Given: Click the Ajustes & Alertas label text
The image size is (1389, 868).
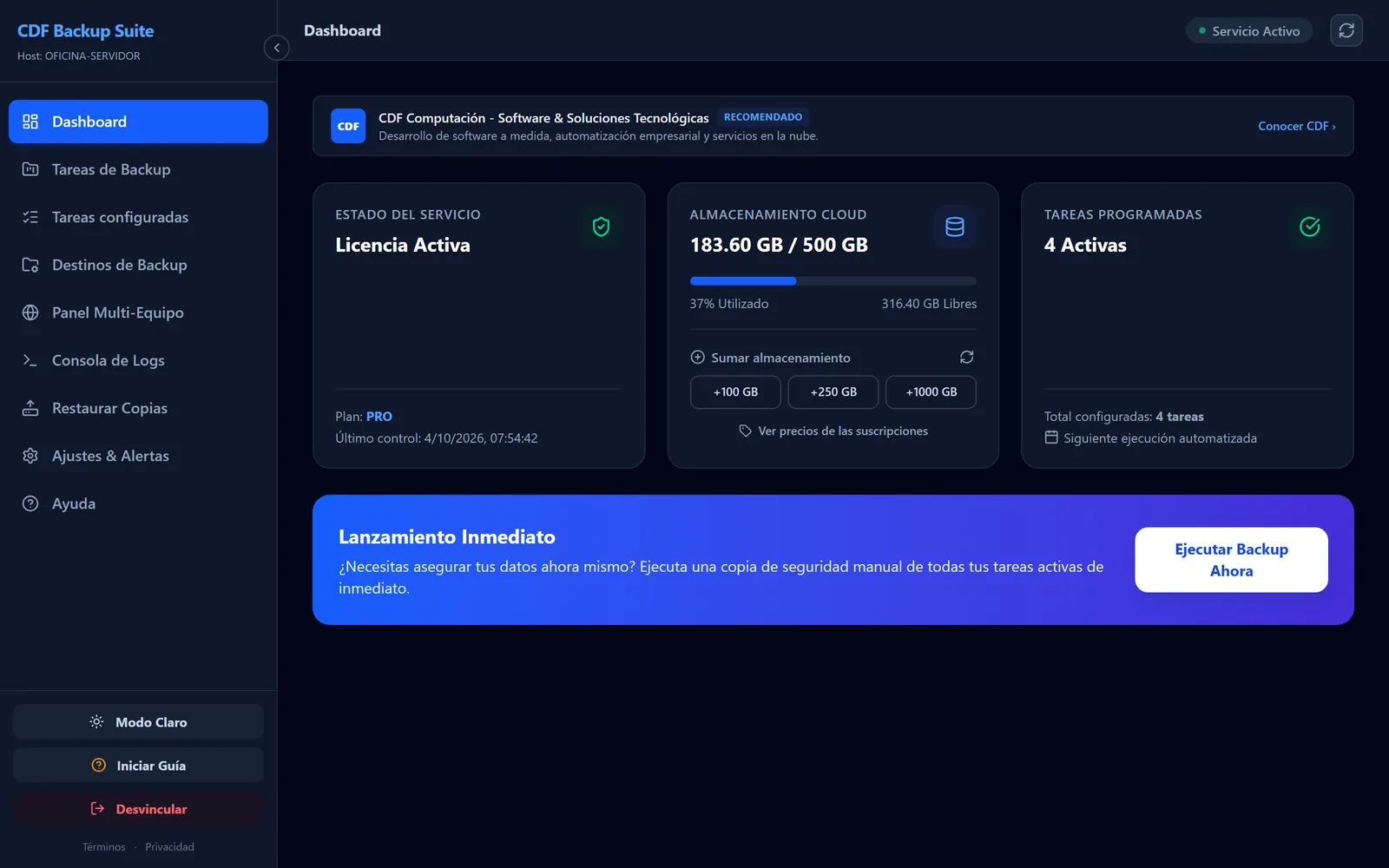Looking at the screenshot, I should [x=110, y=456].
